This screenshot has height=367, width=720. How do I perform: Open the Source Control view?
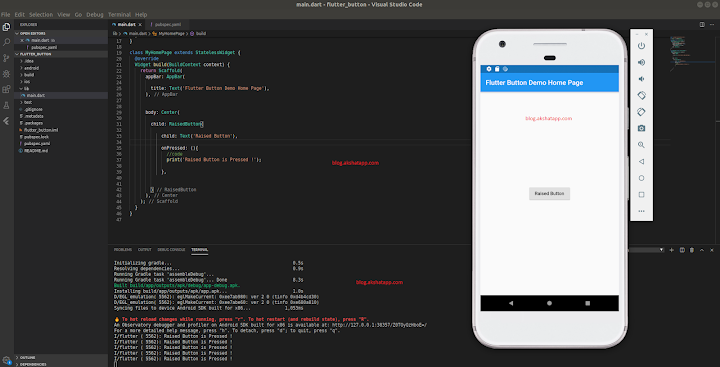[6, 58]
